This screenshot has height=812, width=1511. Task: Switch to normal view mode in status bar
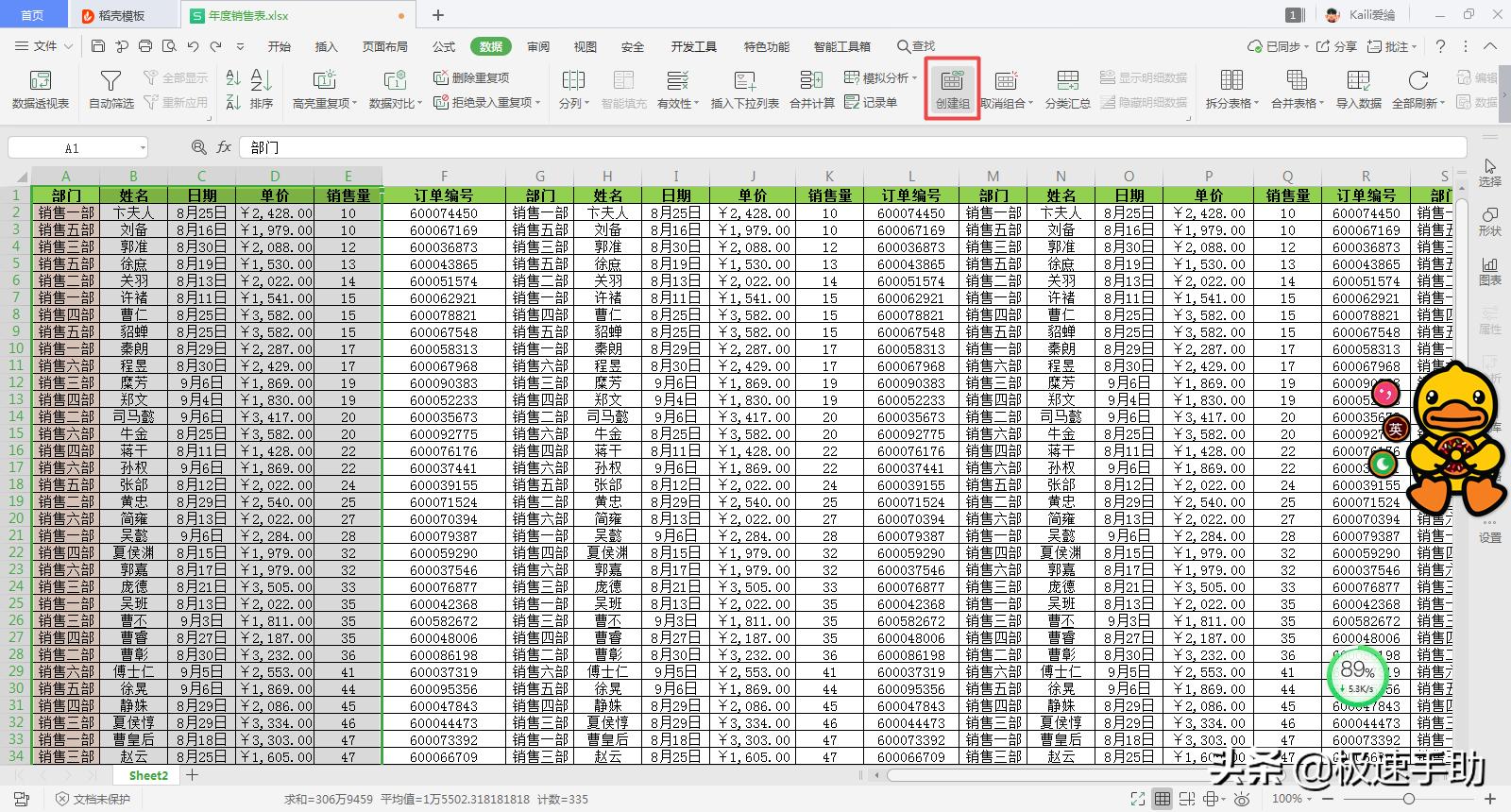1163,799
